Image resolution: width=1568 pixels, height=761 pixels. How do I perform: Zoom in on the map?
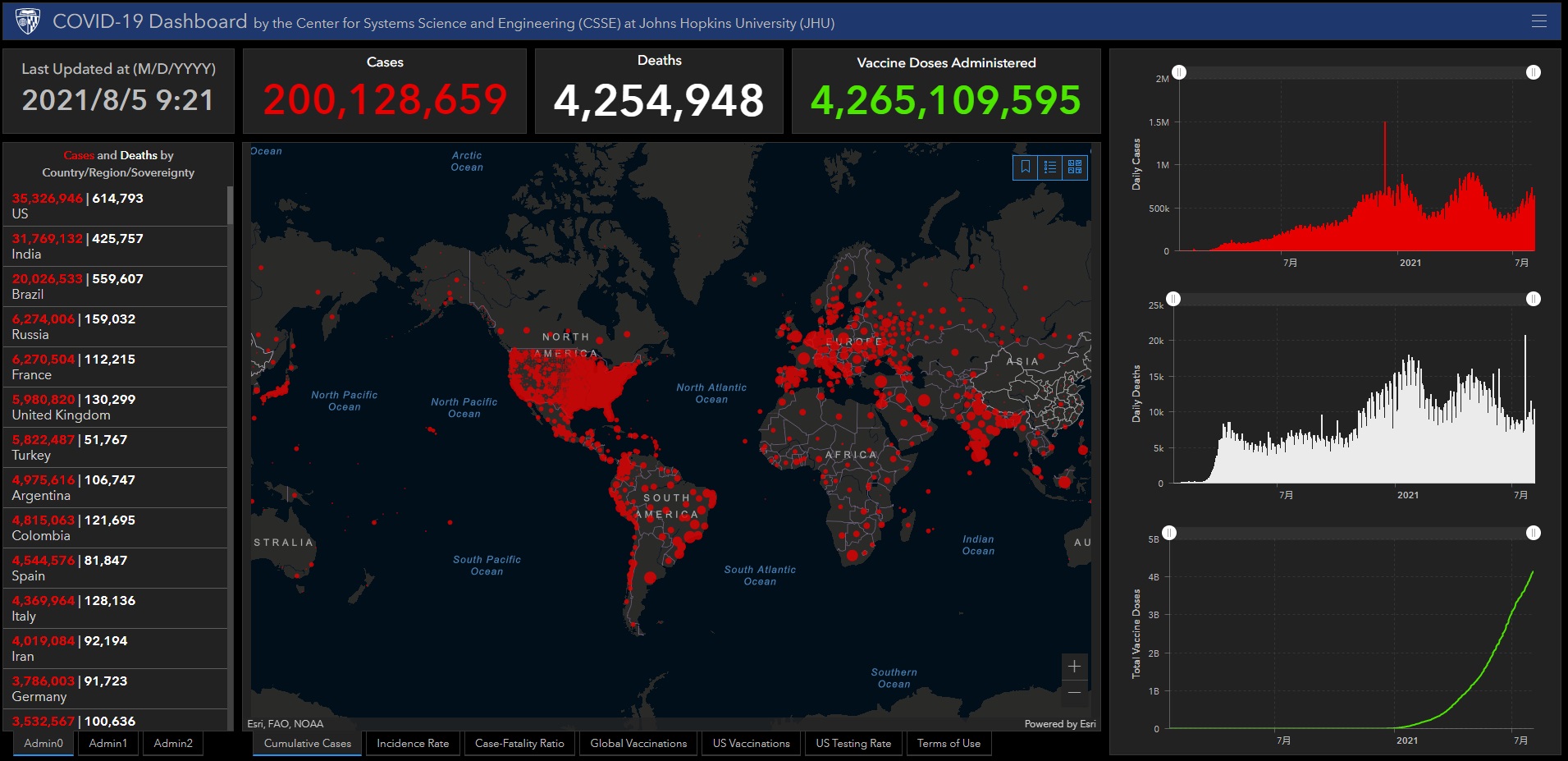1074,667
